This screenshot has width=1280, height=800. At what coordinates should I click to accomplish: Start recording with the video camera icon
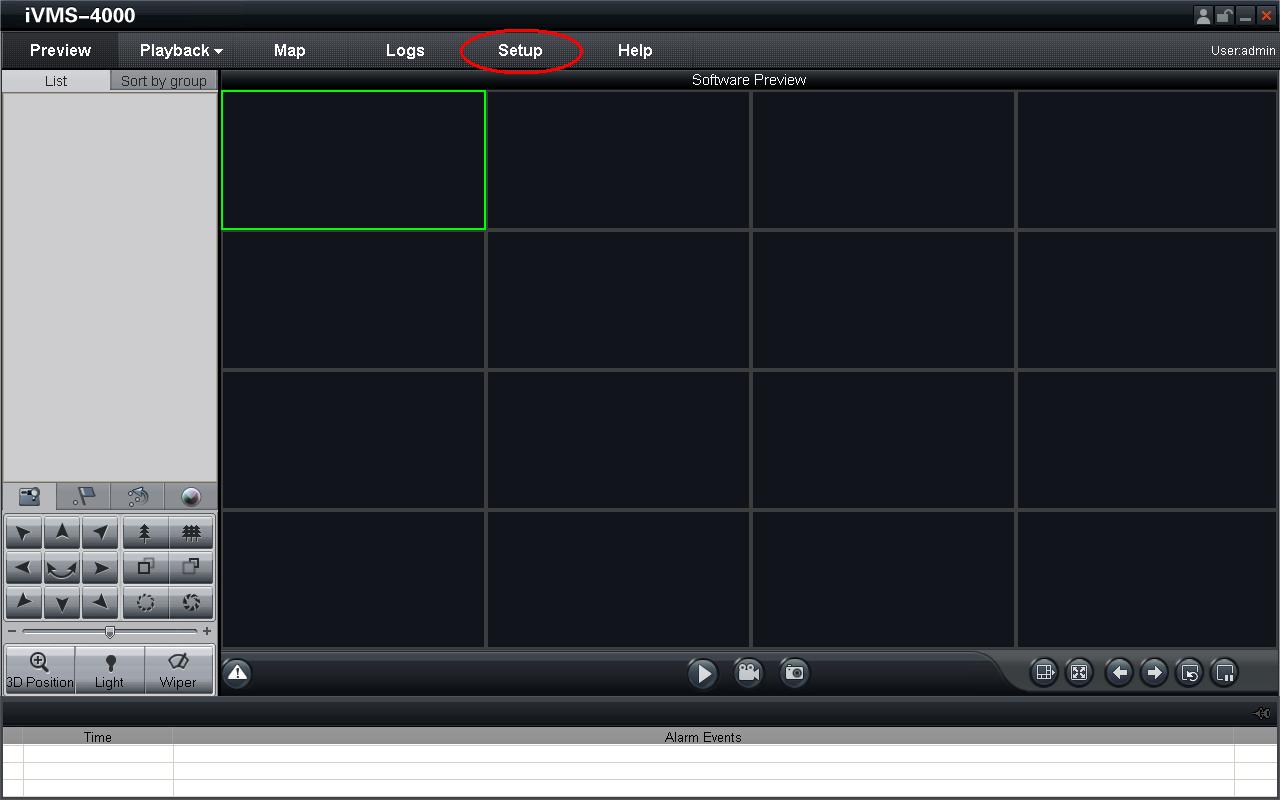point(748,673)
